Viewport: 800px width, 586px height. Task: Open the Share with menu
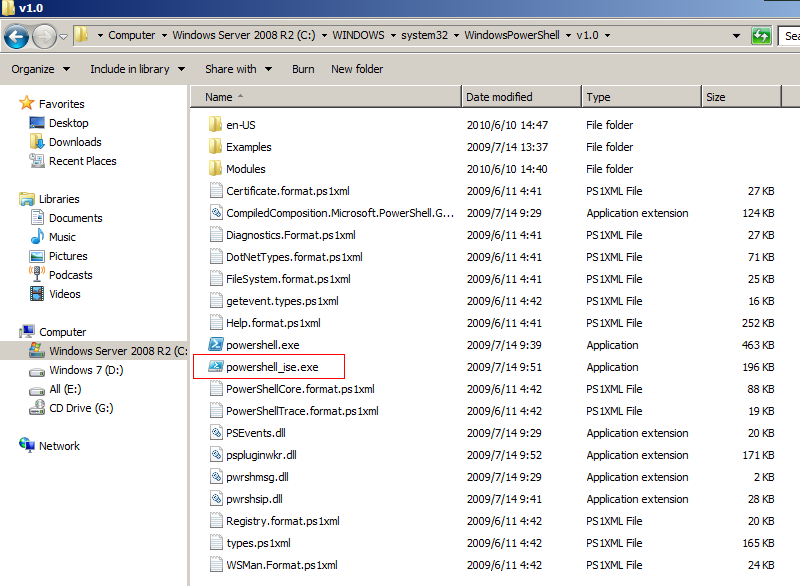(238, 69)
